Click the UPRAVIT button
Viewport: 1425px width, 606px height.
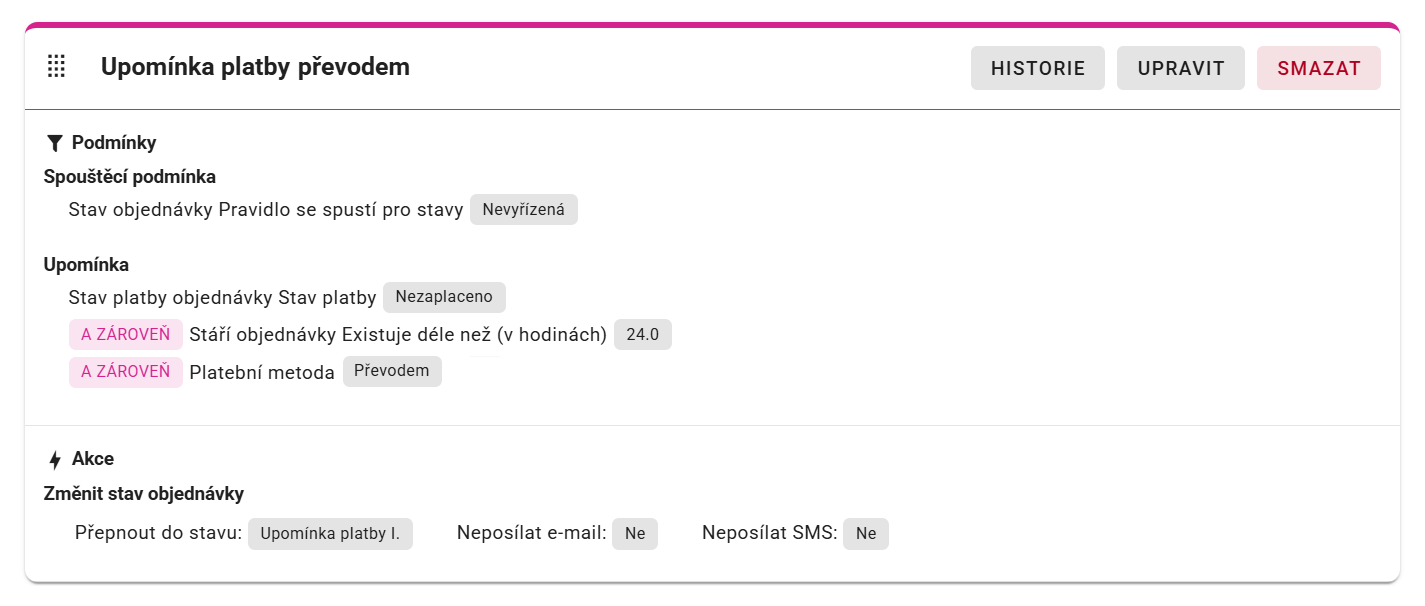click(x=1181, y=68)
